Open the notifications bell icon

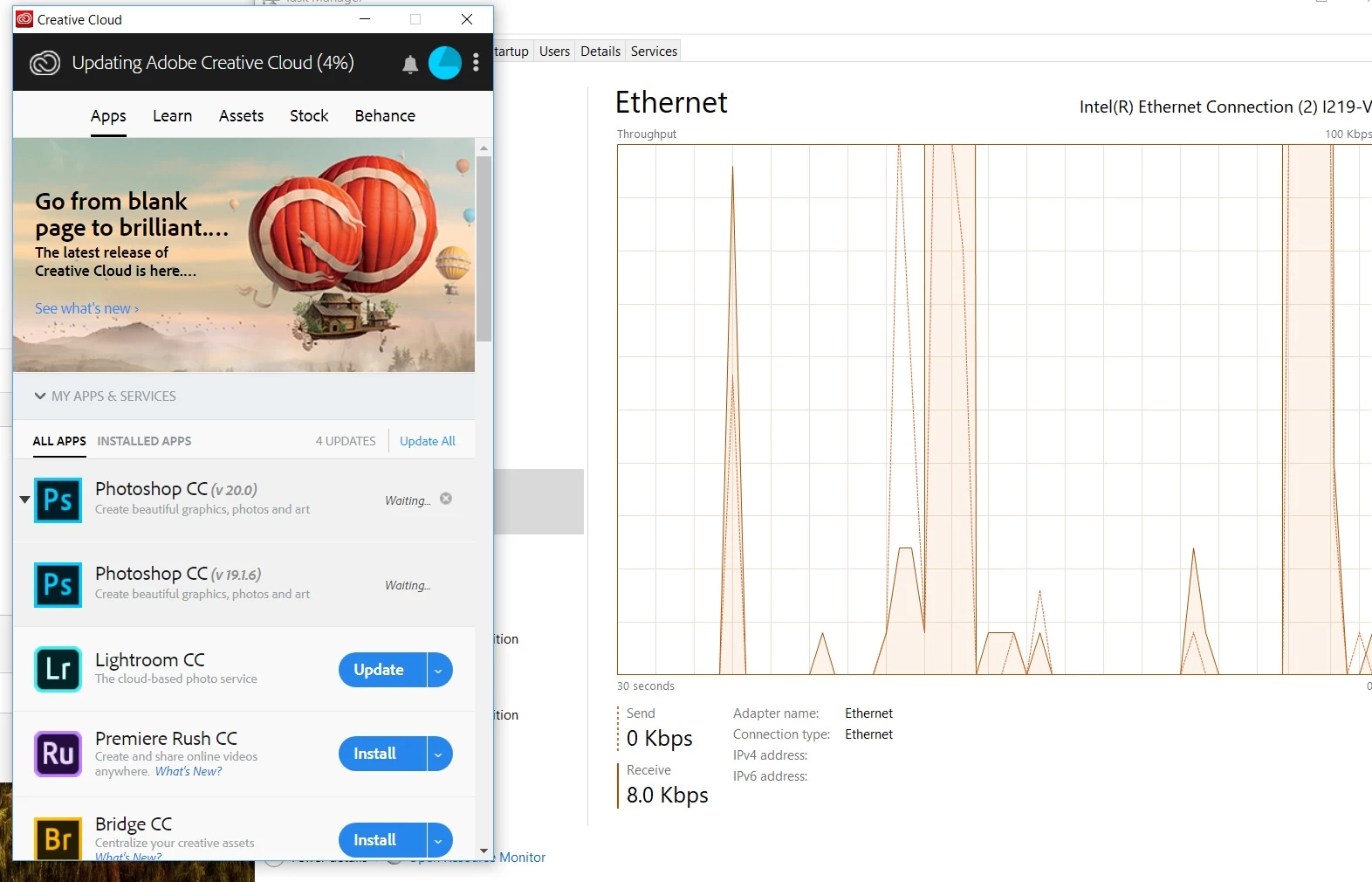[x=410, y=64]
